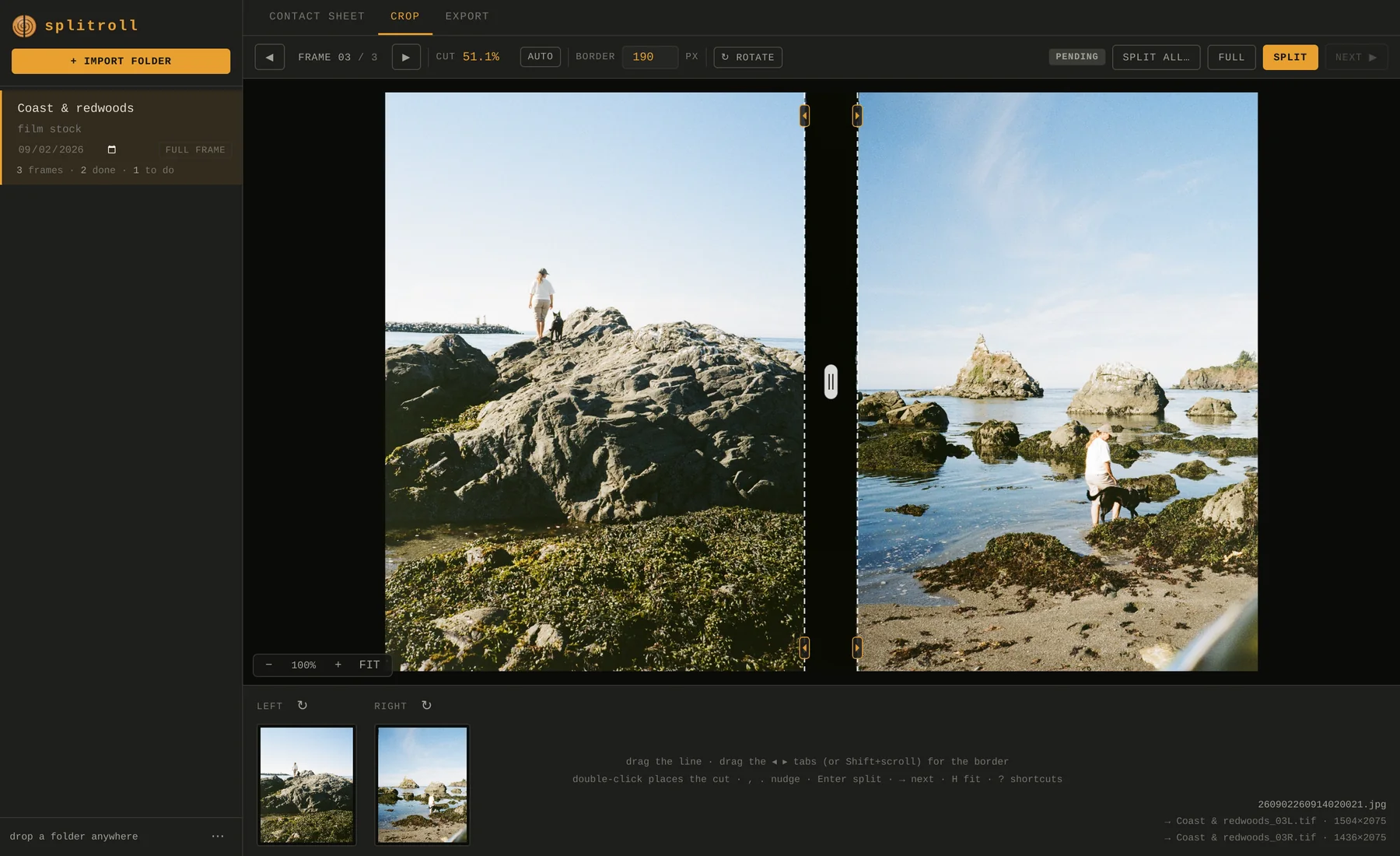Select the Coast & redwoods roll
1400x856 pixels.
tap(122, 138)
